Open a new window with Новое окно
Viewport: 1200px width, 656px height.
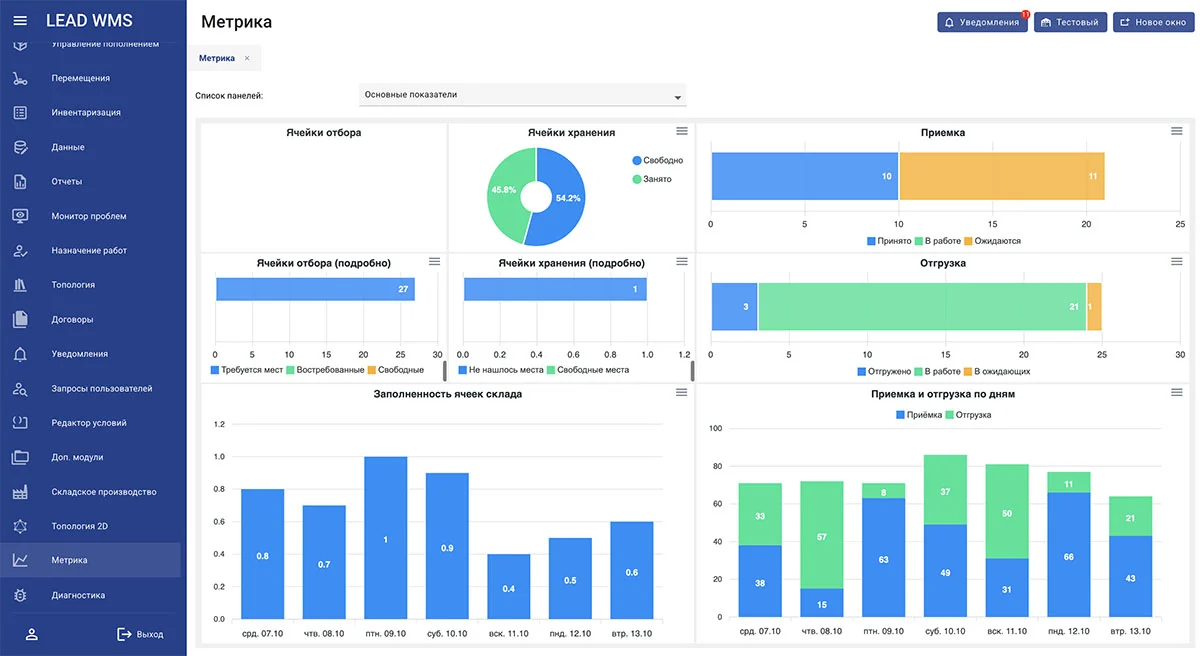pyautogui.click(x=1153, y=22)
